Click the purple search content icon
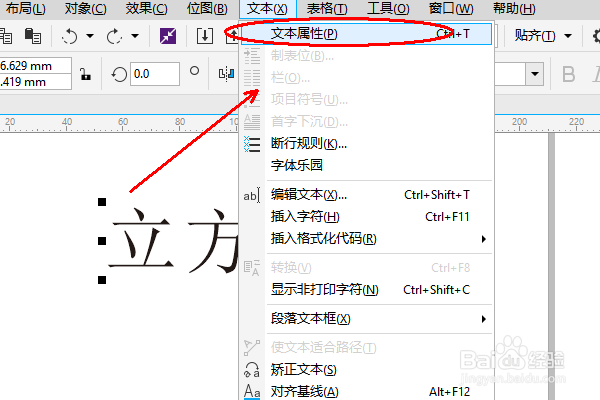This screenshot has width=600, height=400. 168,36
